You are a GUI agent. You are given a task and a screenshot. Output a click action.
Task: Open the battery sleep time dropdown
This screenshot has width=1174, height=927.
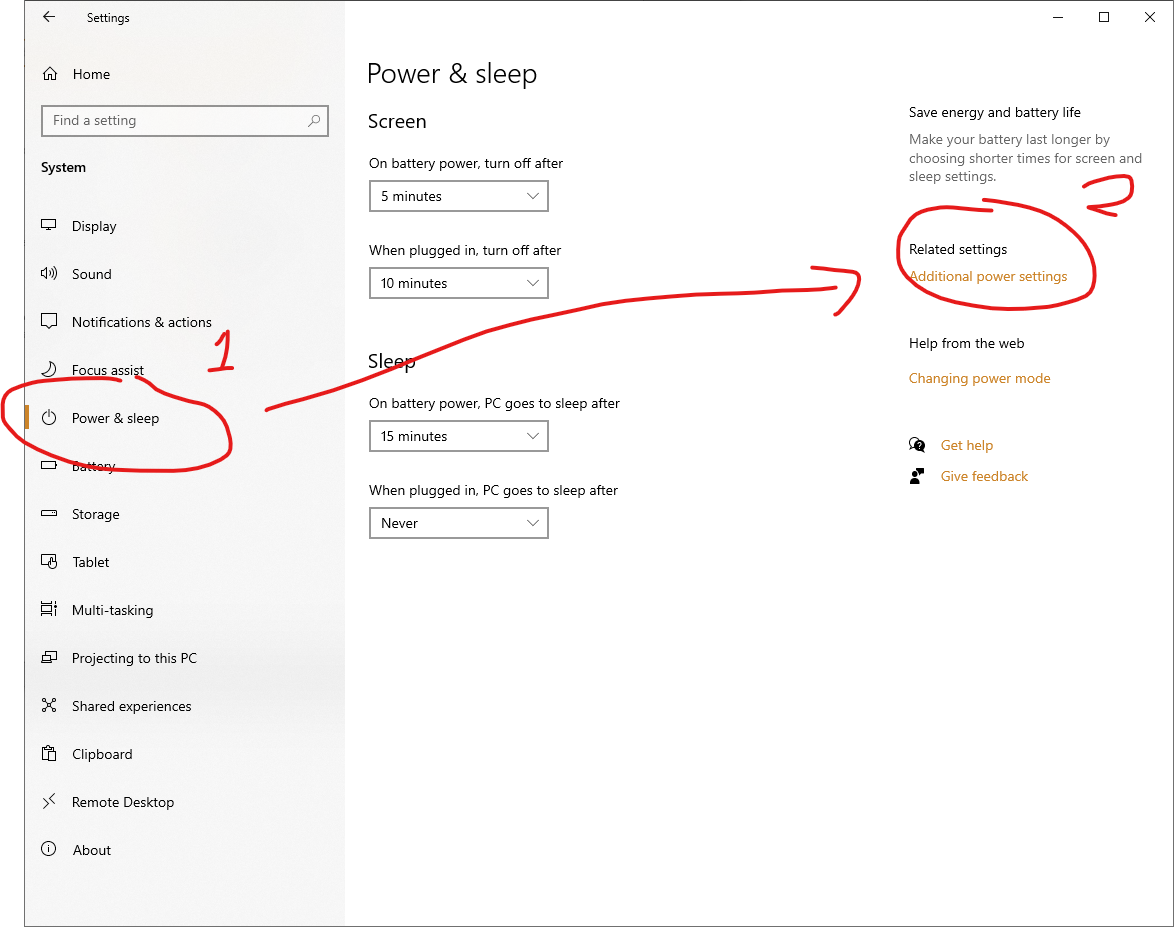pos(458,436)
